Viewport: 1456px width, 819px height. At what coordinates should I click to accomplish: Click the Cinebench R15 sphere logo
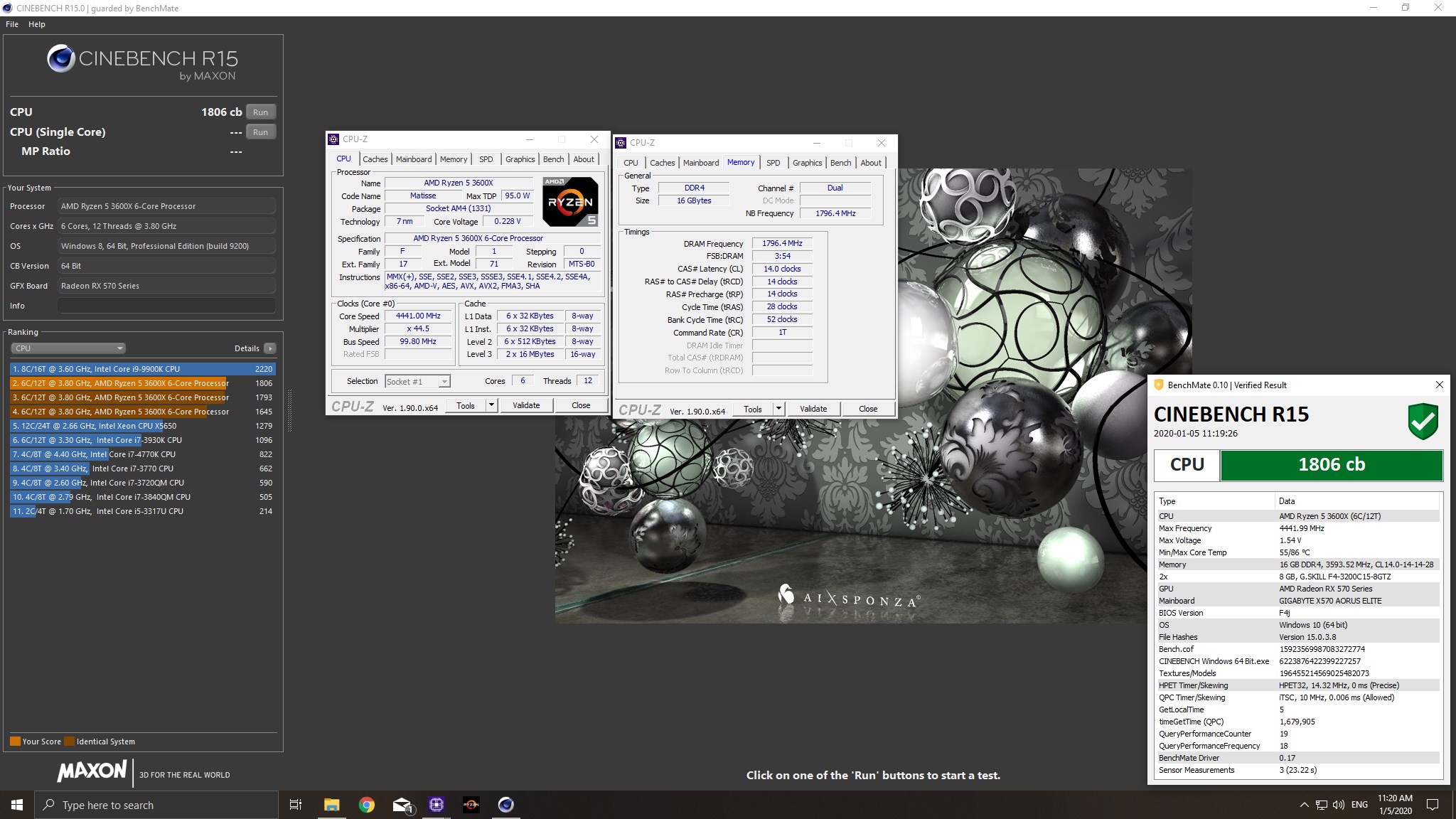click(x=61, y=58)
